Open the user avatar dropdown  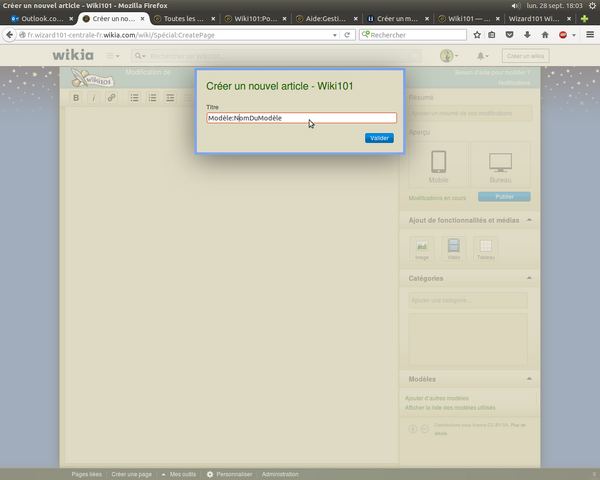pyautogui.click(x=449, y=56)
